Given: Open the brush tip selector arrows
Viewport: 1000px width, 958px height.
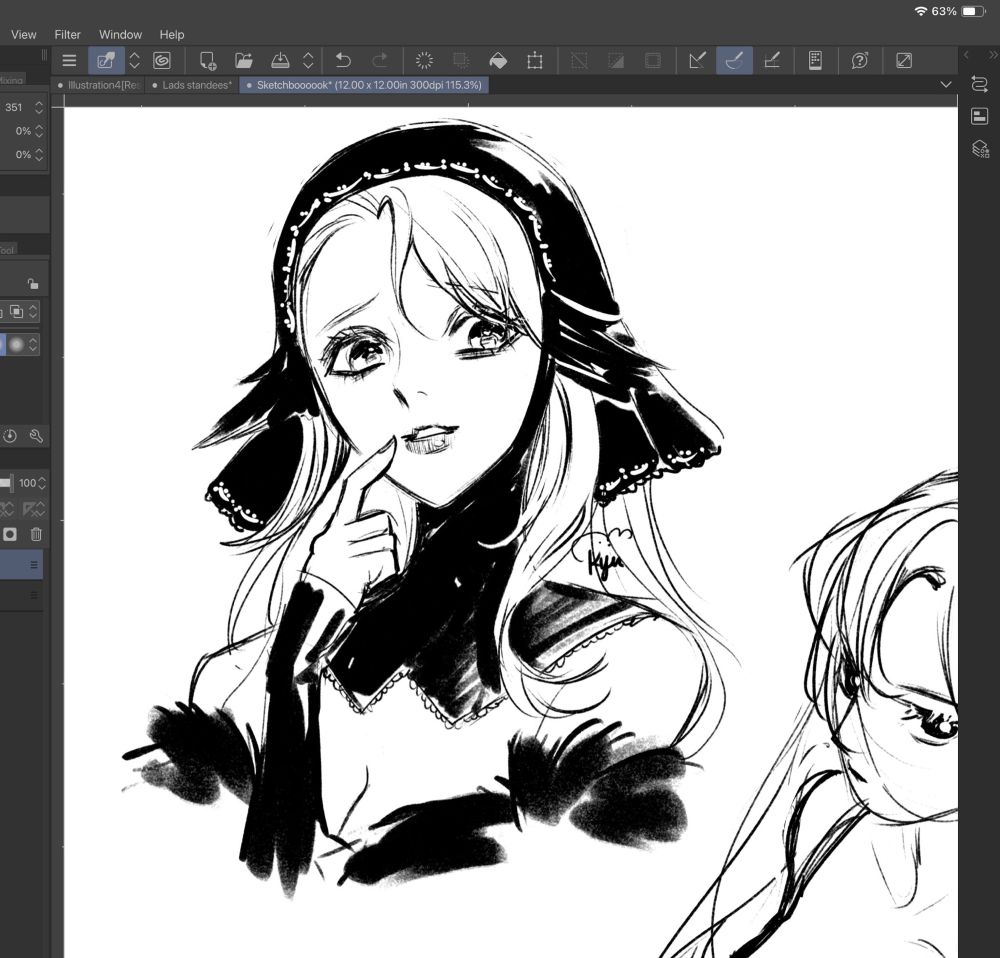Looking at the screenshot, I should pyautogui.click(x=33, y=344).
